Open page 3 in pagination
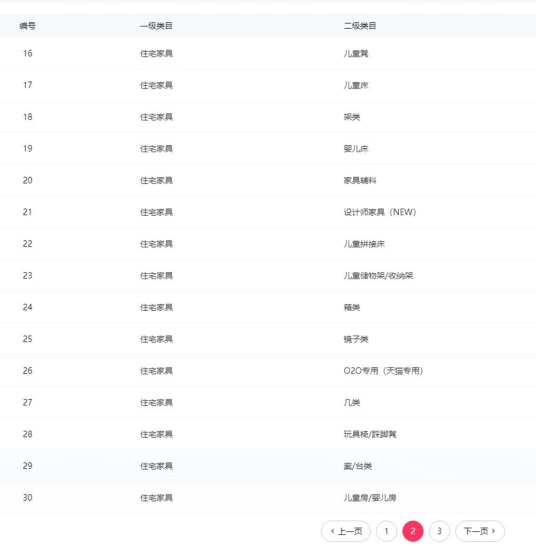This screenshot has height=550, width=536. tap(439, 531)
